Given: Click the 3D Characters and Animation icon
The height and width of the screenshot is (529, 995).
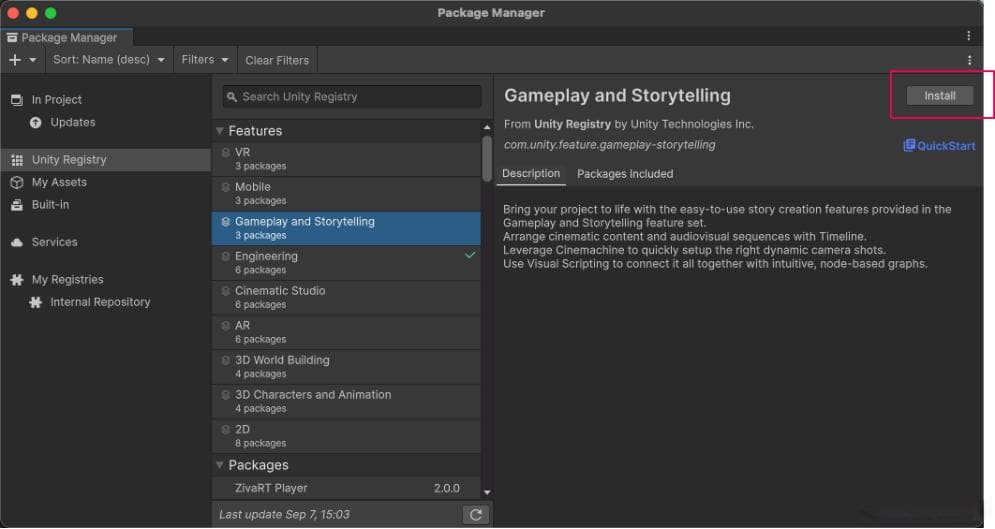Looking at the screenshot, I should [x=225, y=395].
